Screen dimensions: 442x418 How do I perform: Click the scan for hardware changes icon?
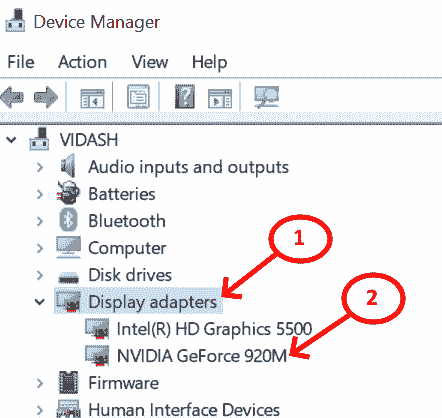266,97
